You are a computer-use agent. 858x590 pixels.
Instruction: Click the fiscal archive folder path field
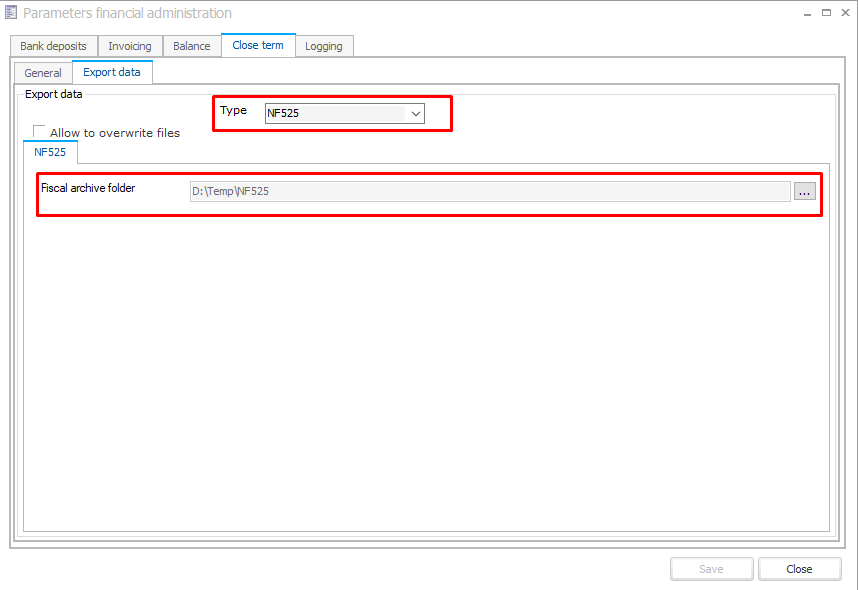point(490,191)
